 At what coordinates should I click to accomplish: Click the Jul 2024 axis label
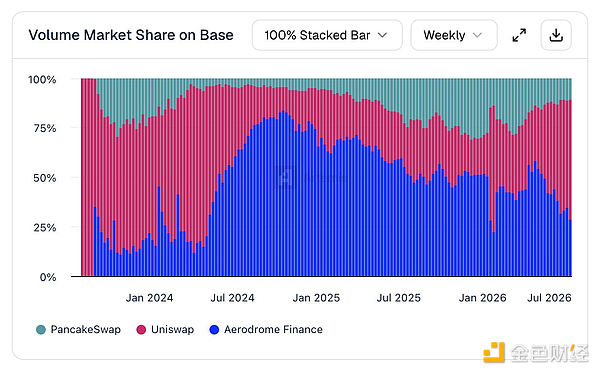[233, 298]
